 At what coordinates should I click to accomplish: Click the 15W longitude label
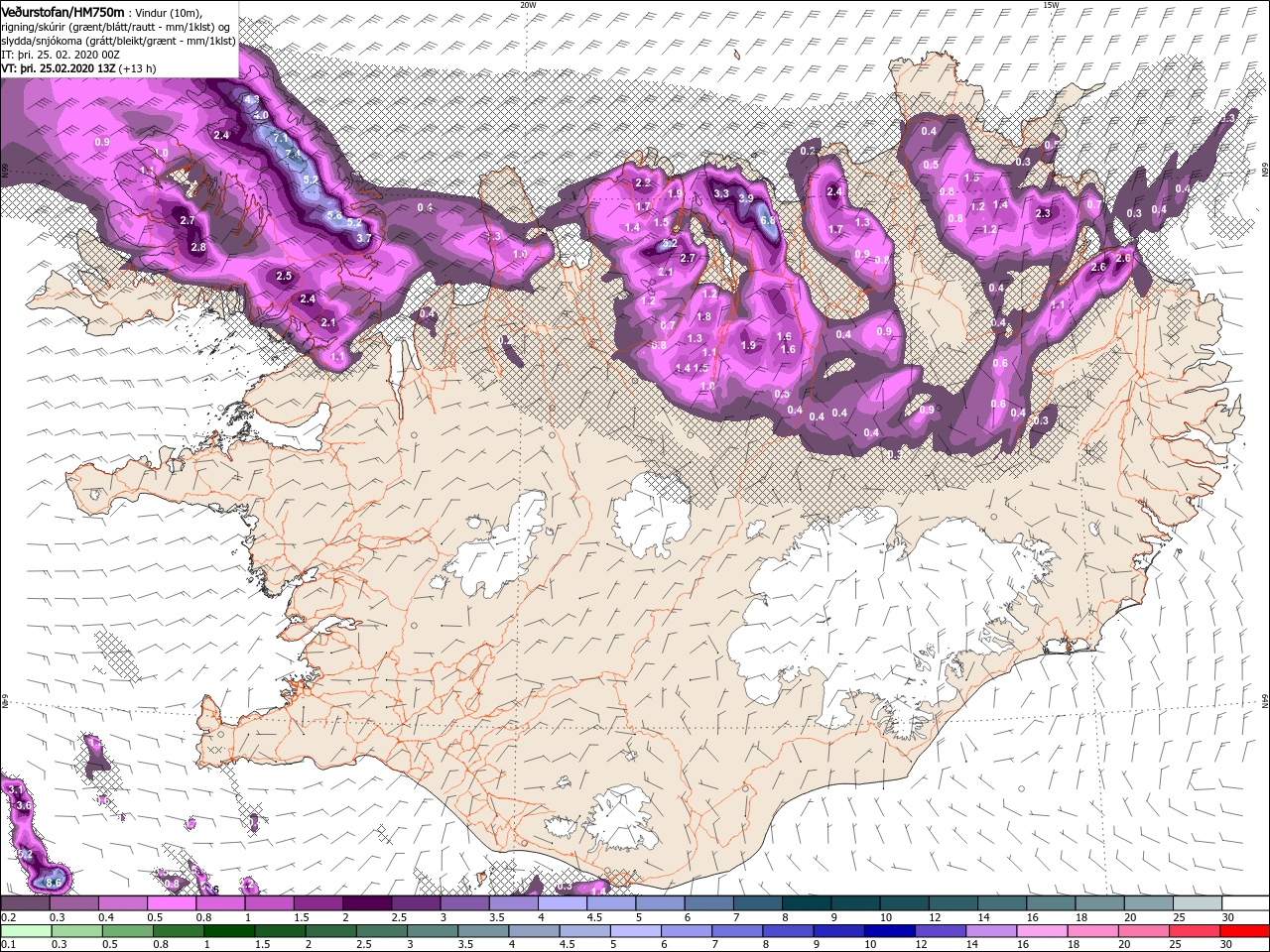coord(1051,5)
